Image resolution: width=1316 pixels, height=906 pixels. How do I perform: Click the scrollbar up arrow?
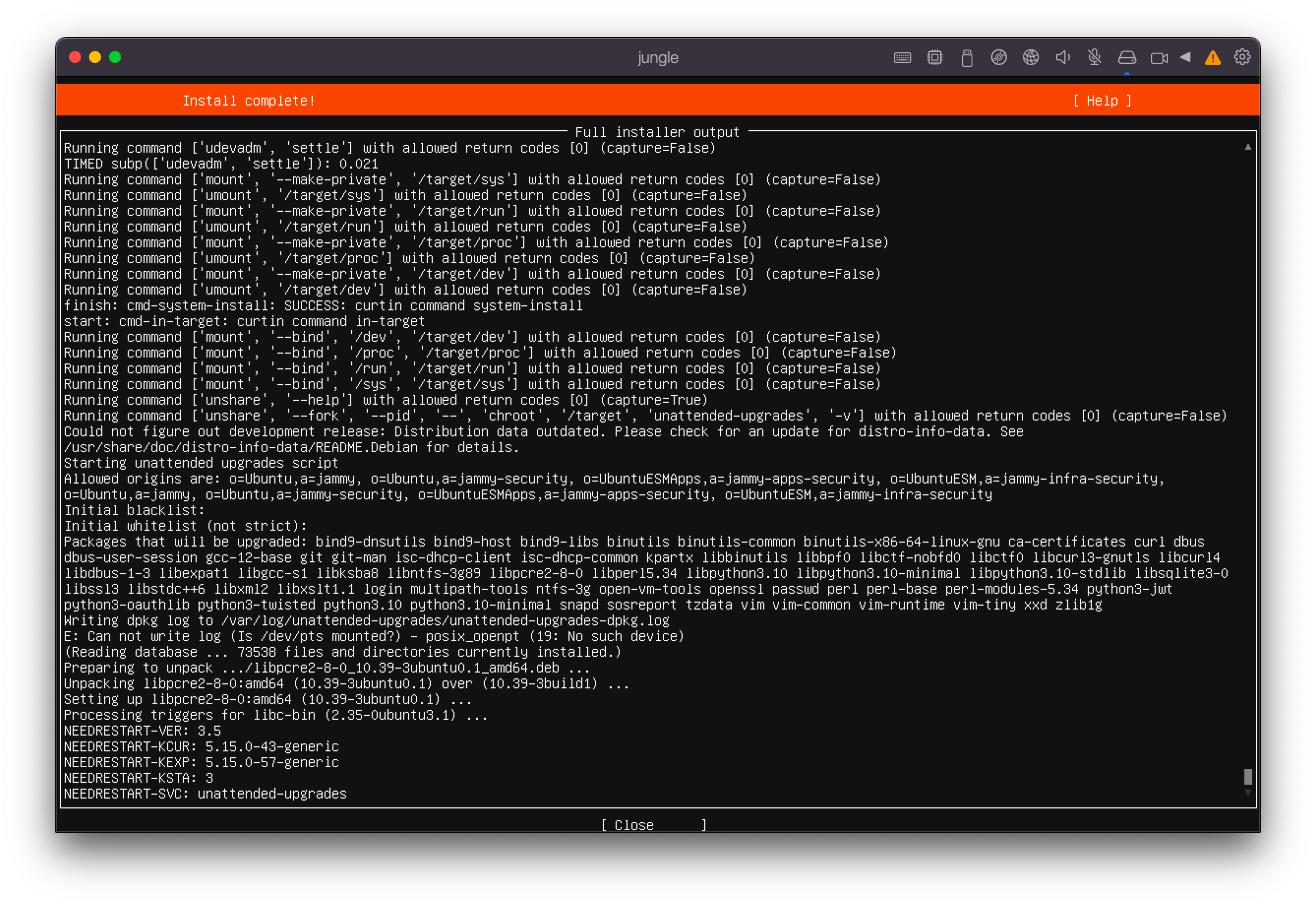click(x=1247, y=147)
